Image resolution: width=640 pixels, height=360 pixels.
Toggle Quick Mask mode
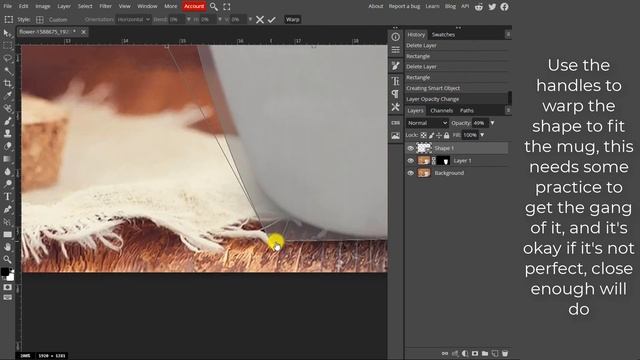coord(7,287)
